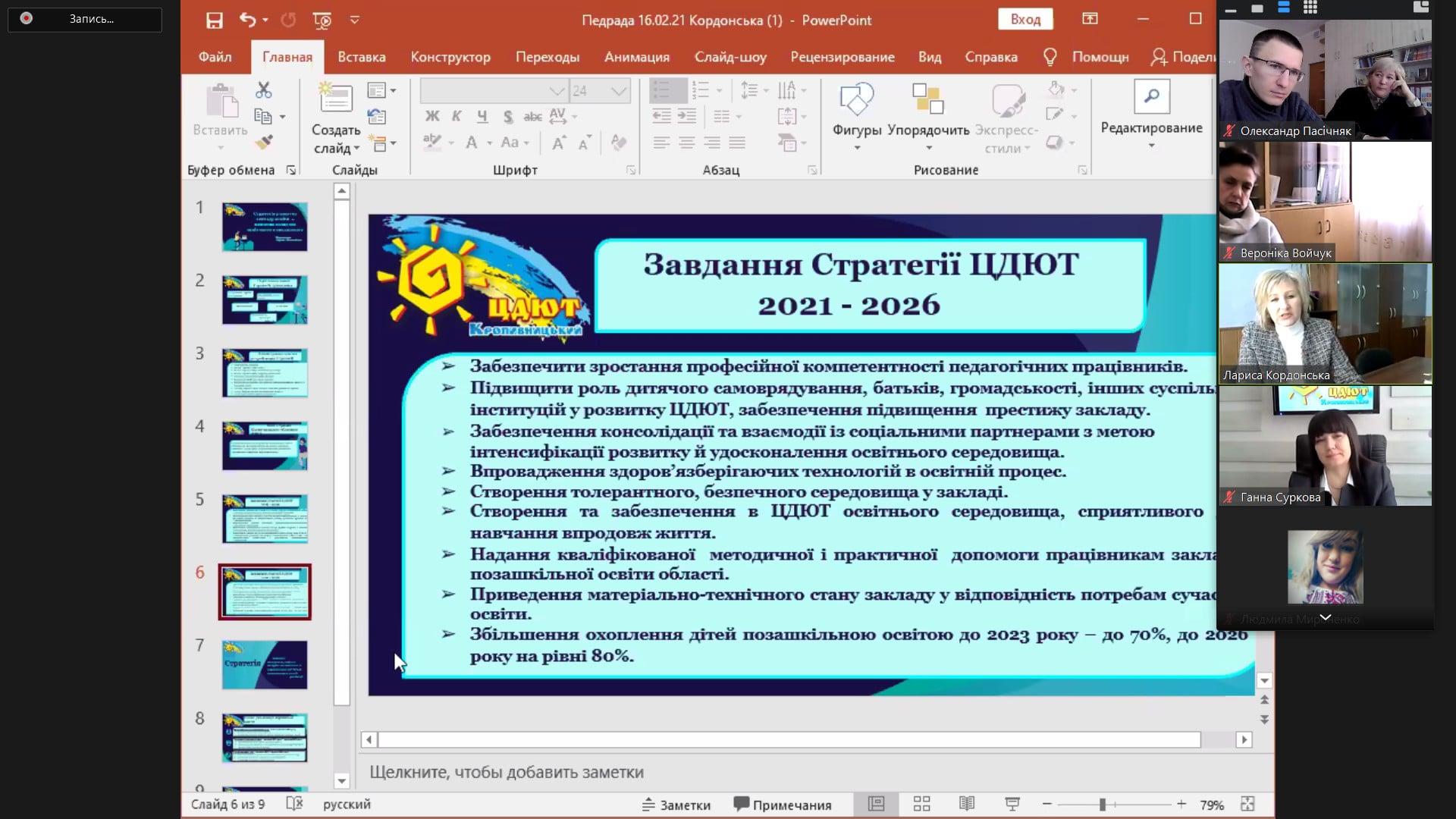Start slideshow from status bar icon
The image size is (1456, 819).
point(1012,804)
